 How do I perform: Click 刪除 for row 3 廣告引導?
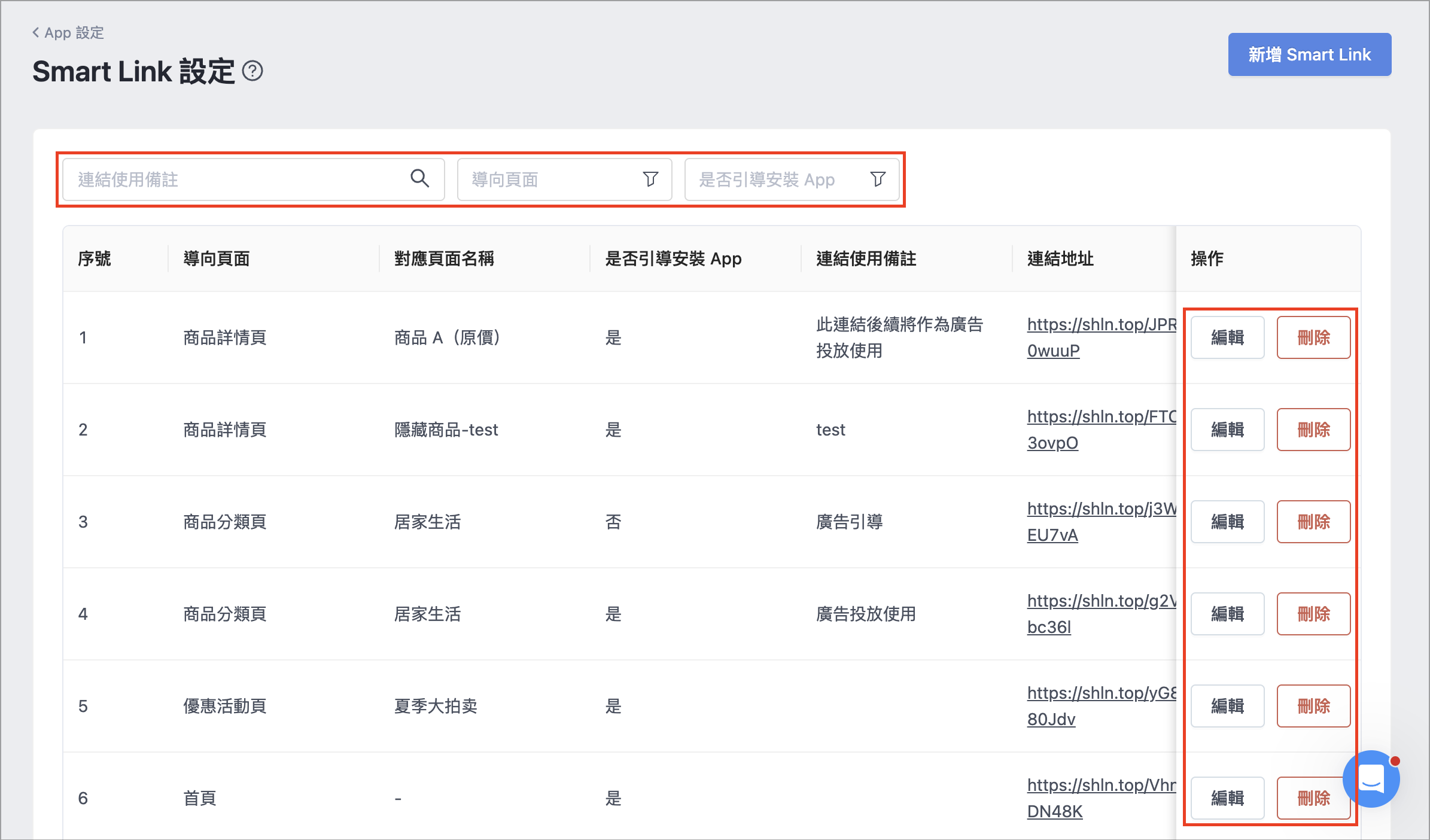click(1313, 522)
